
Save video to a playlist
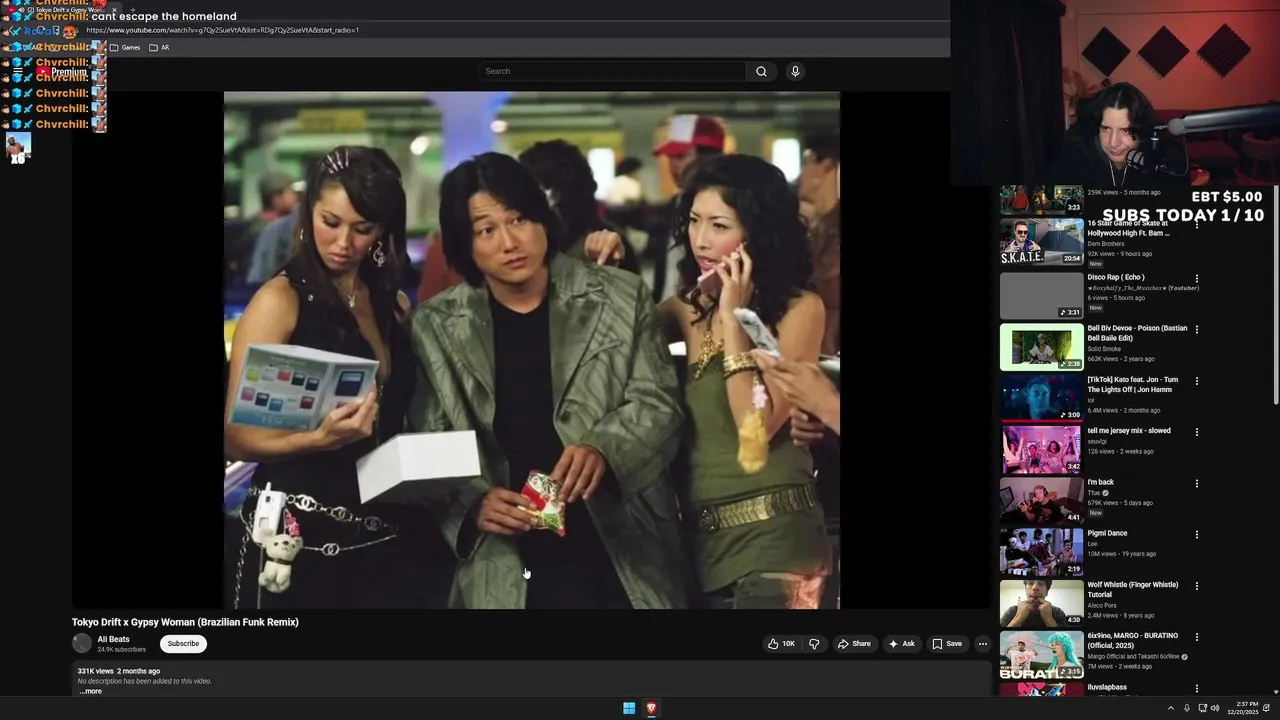pos(947,644)
